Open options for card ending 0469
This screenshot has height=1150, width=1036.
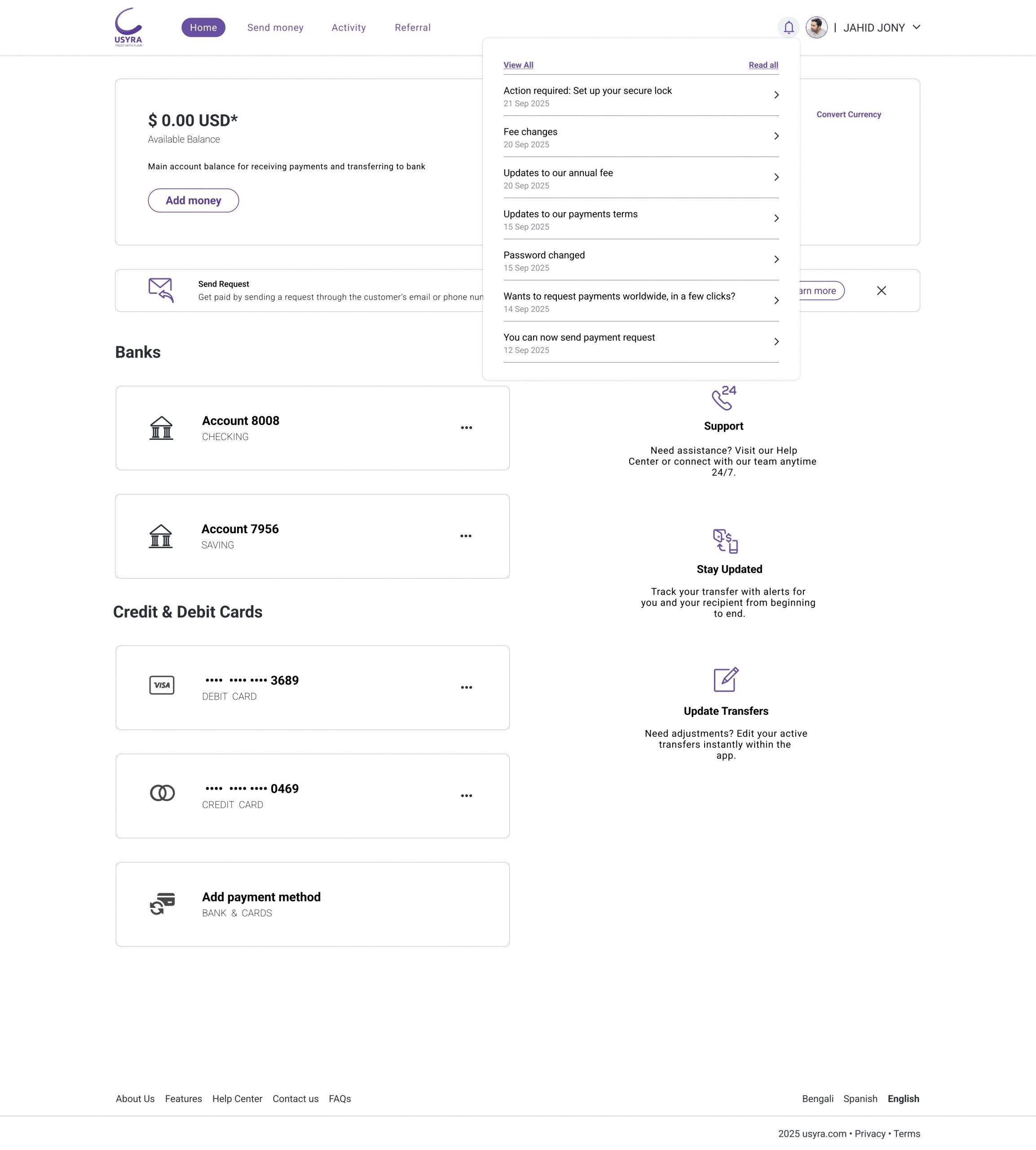click(466, 795)
